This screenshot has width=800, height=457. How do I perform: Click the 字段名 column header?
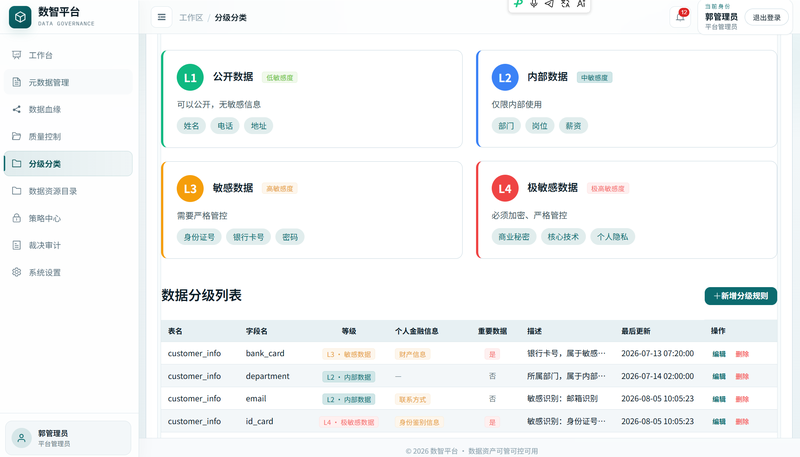(257, 332)
